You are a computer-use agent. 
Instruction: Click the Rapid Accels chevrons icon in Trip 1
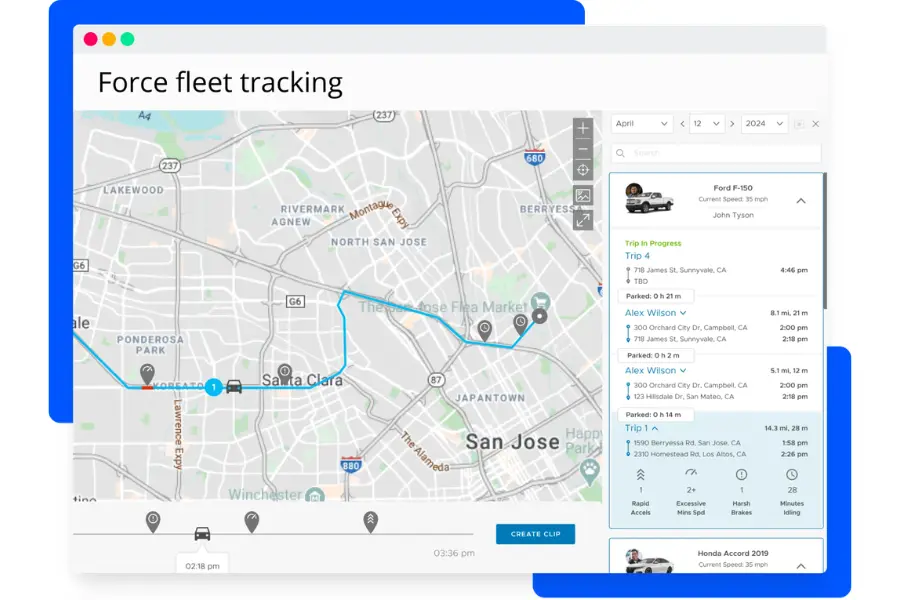tap(641, 475)
